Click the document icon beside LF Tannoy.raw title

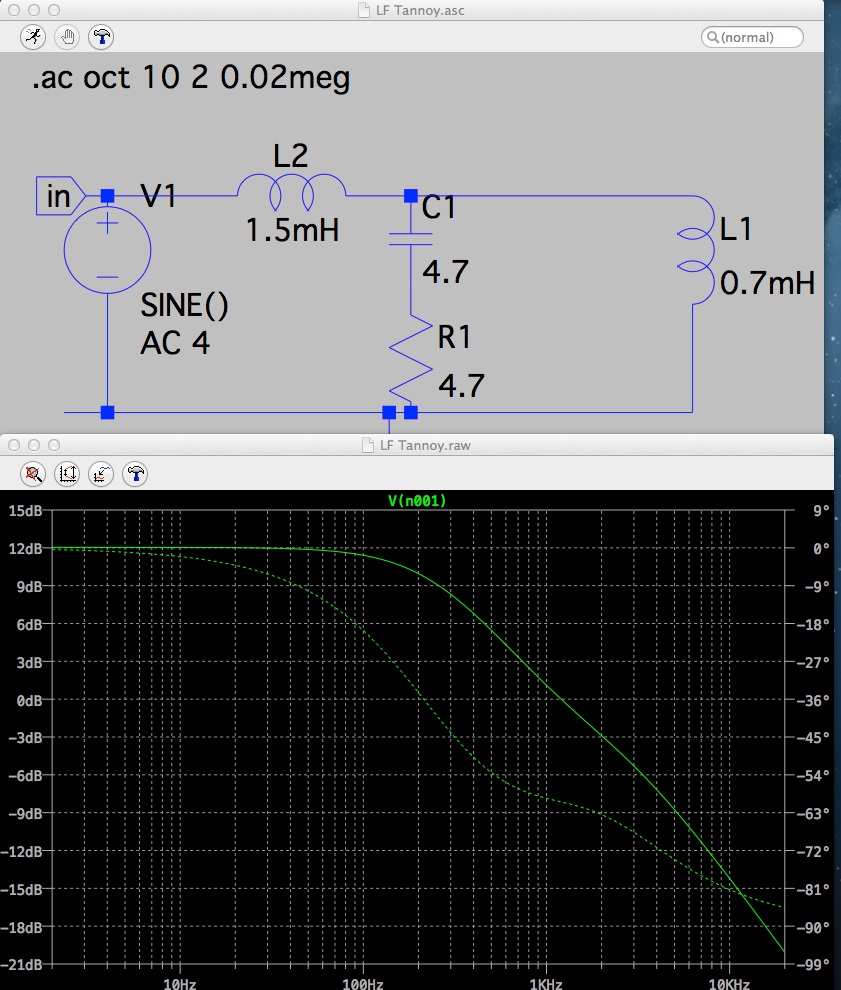(367, 445)
